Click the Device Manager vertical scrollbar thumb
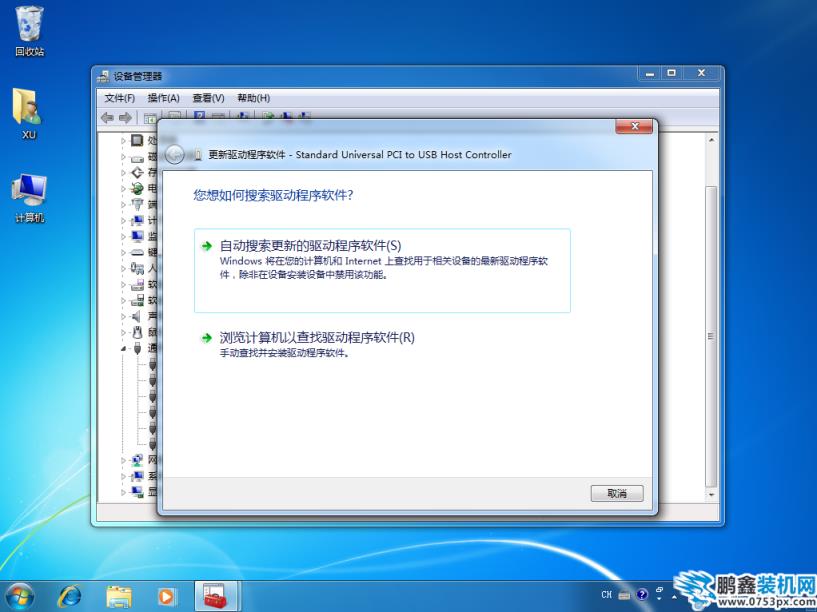 tap(711, 336)
